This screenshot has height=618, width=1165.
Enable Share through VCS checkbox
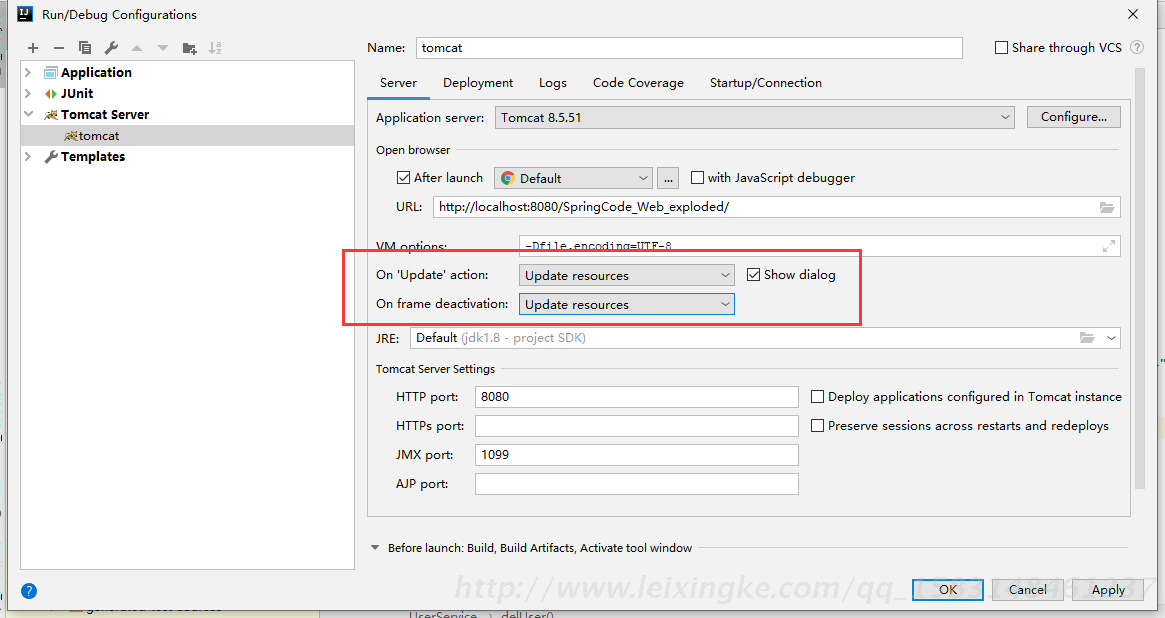pos(1001,48)
